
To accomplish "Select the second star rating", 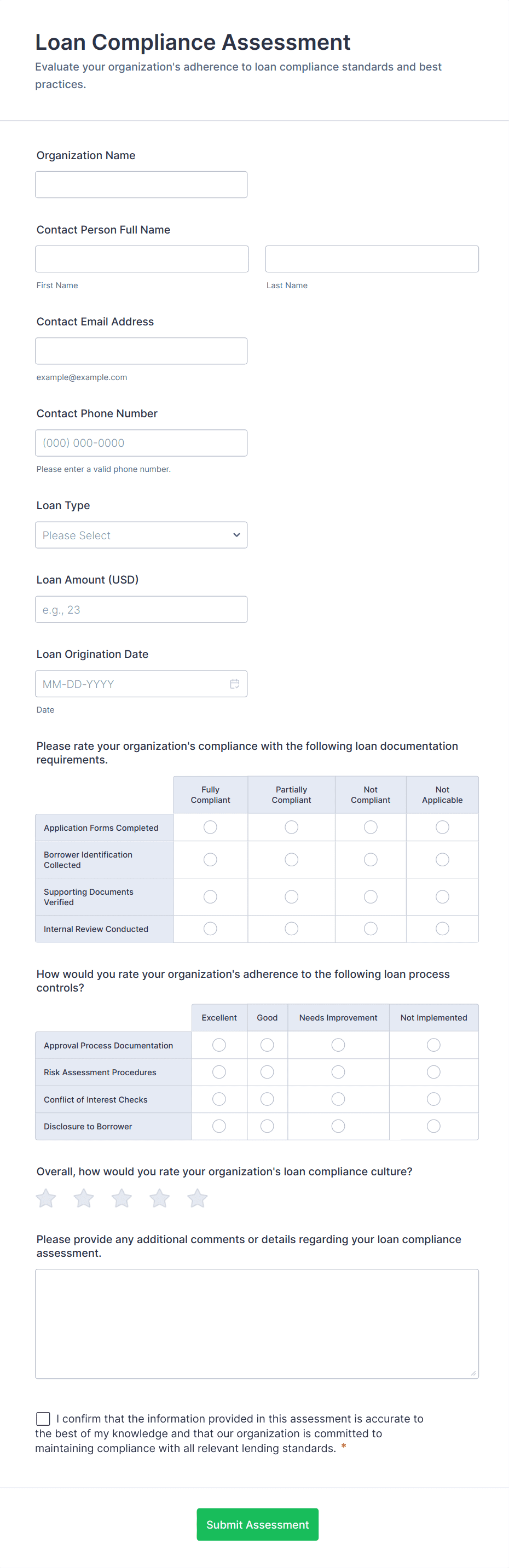I will [x=84, y=1198].
